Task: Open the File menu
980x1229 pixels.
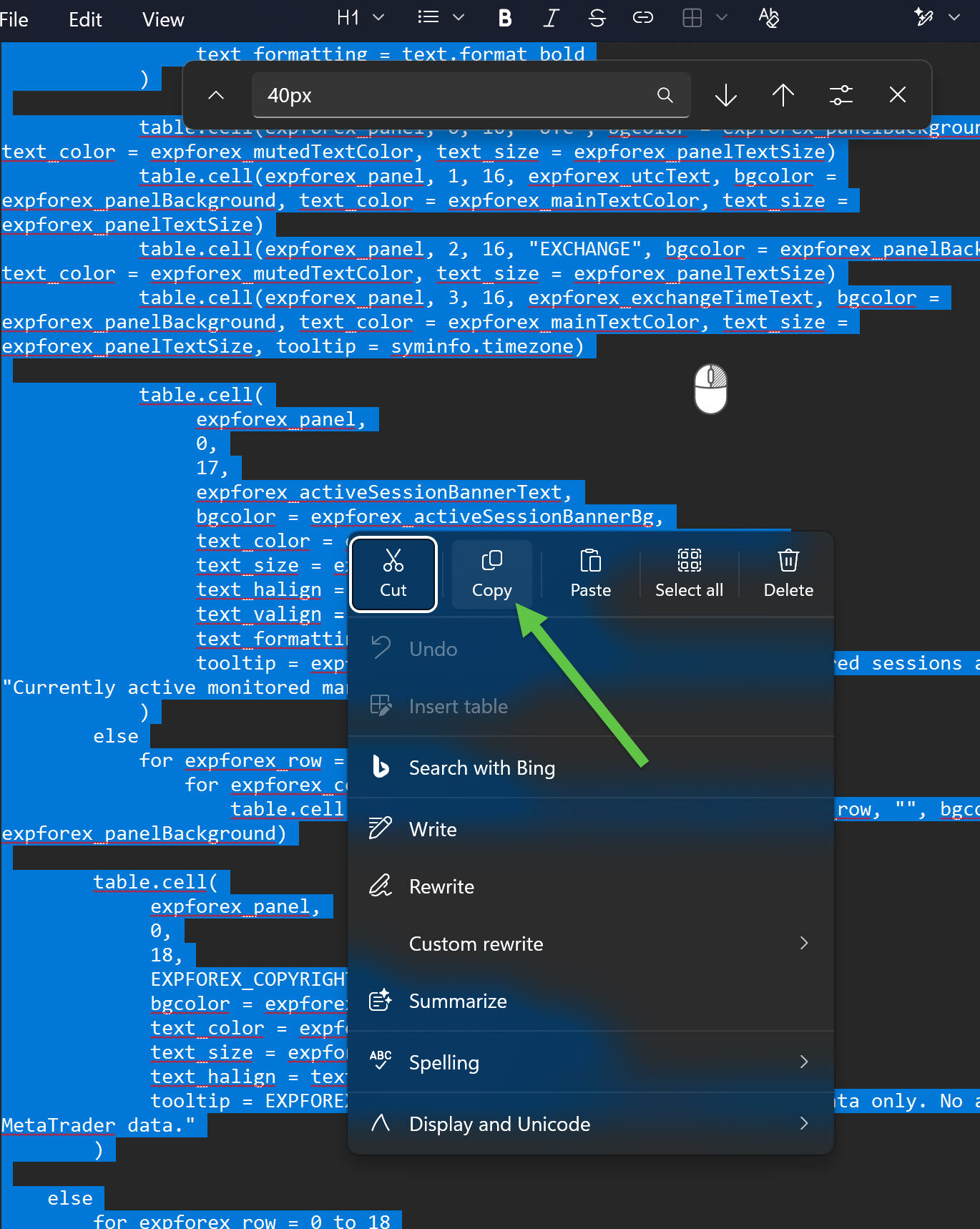Action: (14, 19)
